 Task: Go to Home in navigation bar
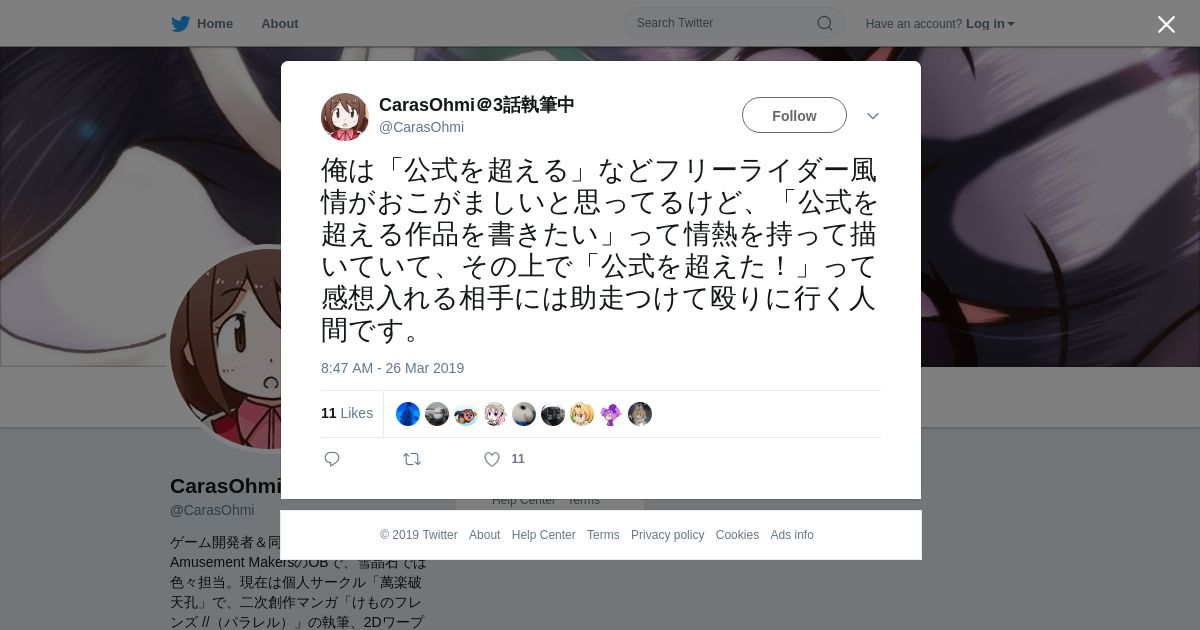[x=215, y=24]
